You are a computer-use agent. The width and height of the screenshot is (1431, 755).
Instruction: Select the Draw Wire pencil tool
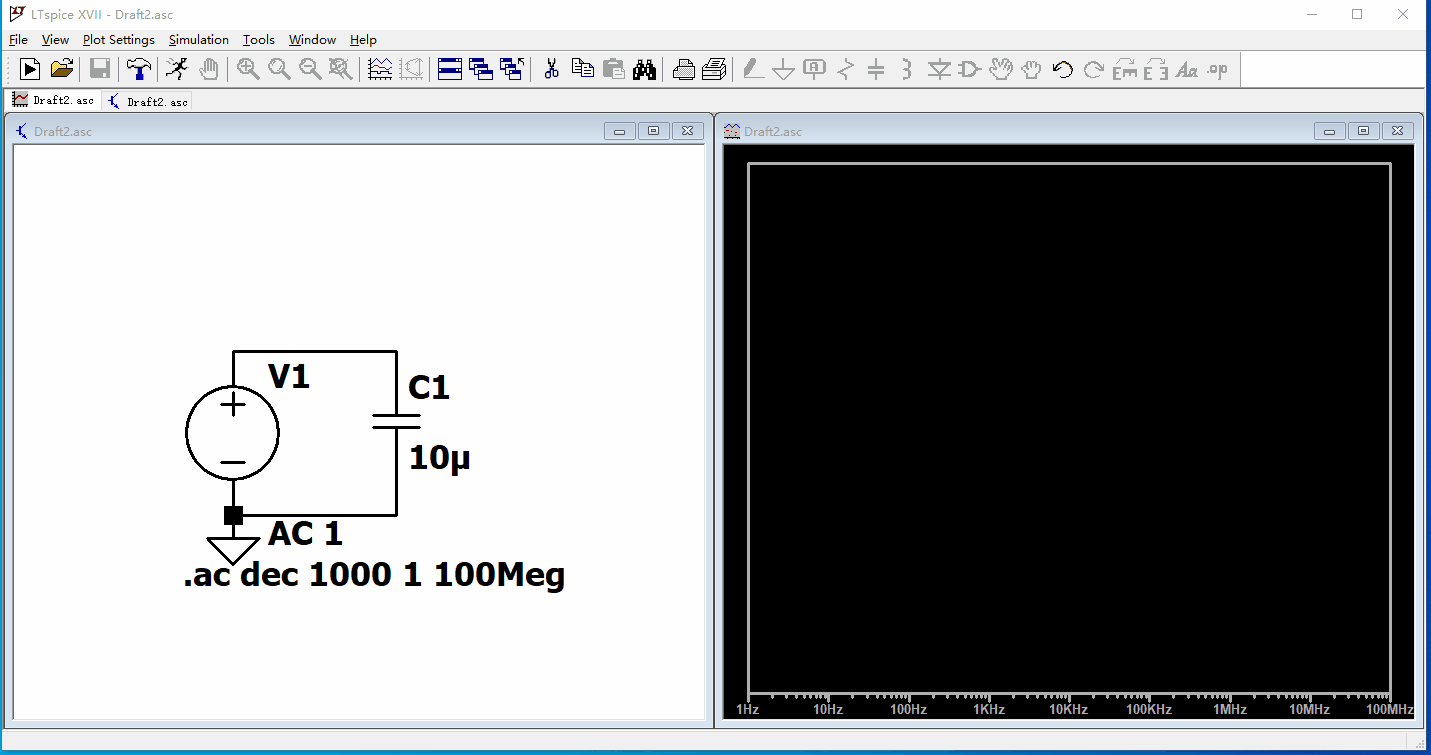(753, 69)
